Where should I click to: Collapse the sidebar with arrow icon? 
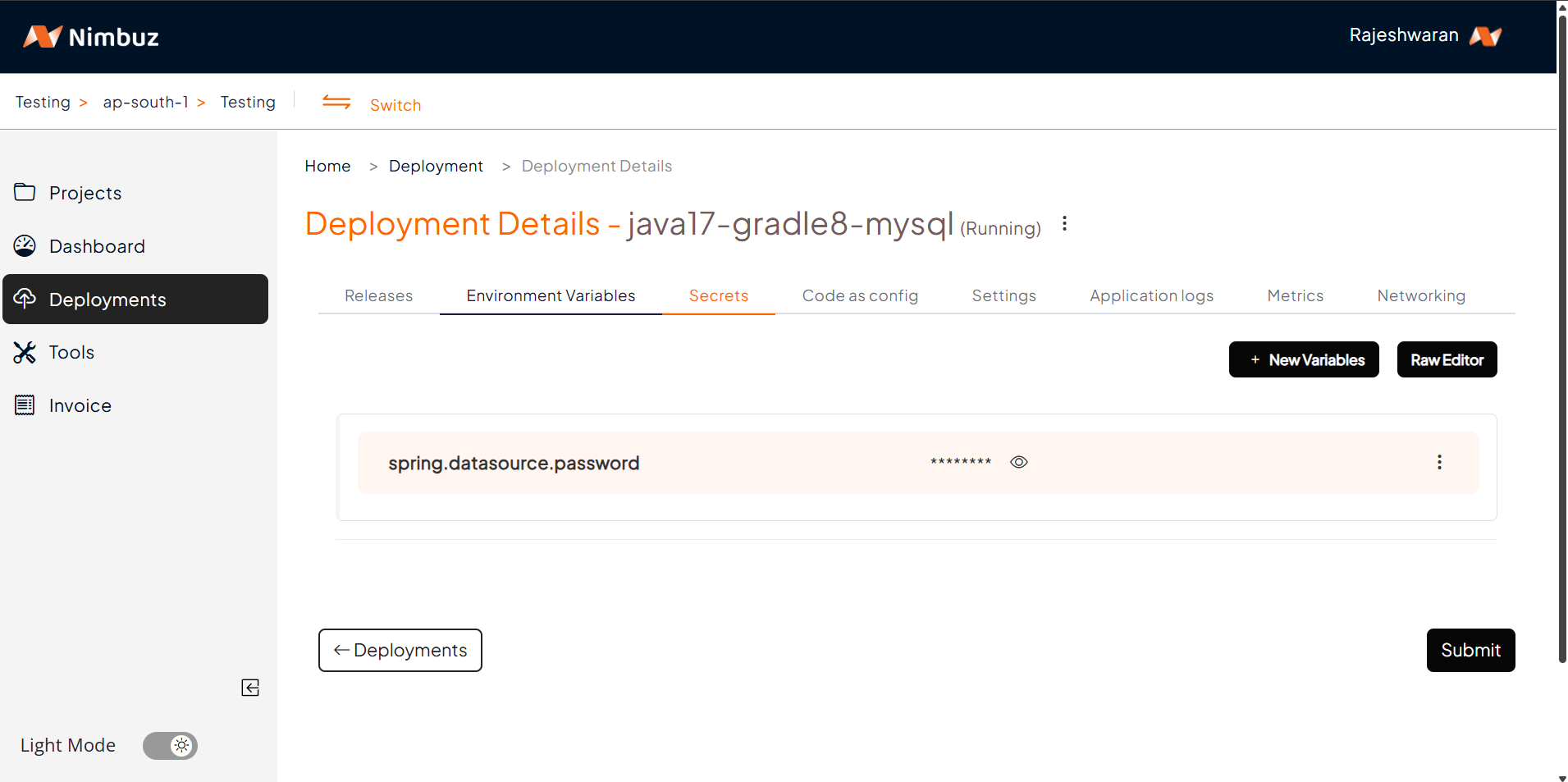coord(250,688)
